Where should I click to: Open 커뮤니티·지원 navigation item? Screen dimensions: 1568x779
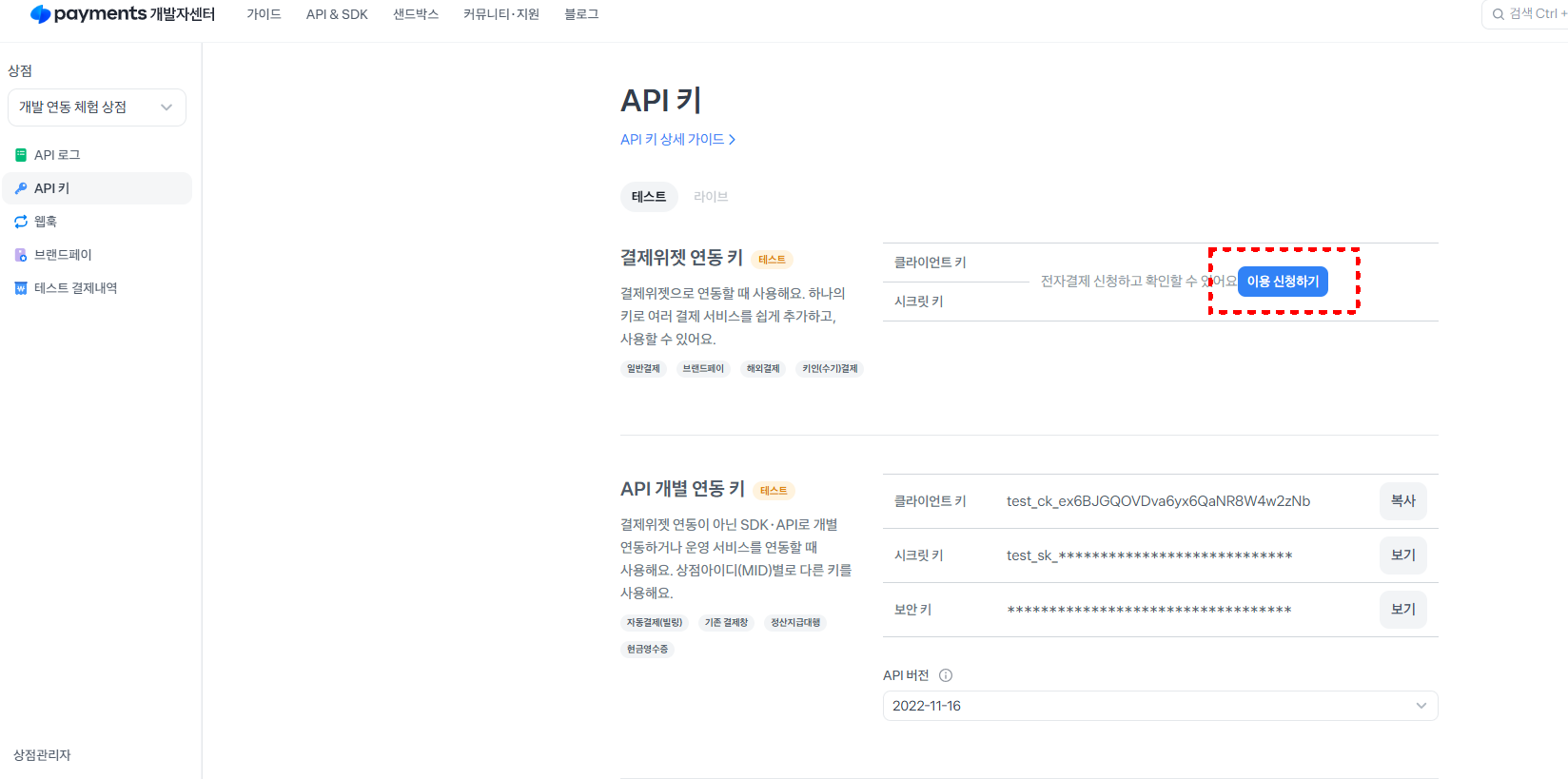501,14
